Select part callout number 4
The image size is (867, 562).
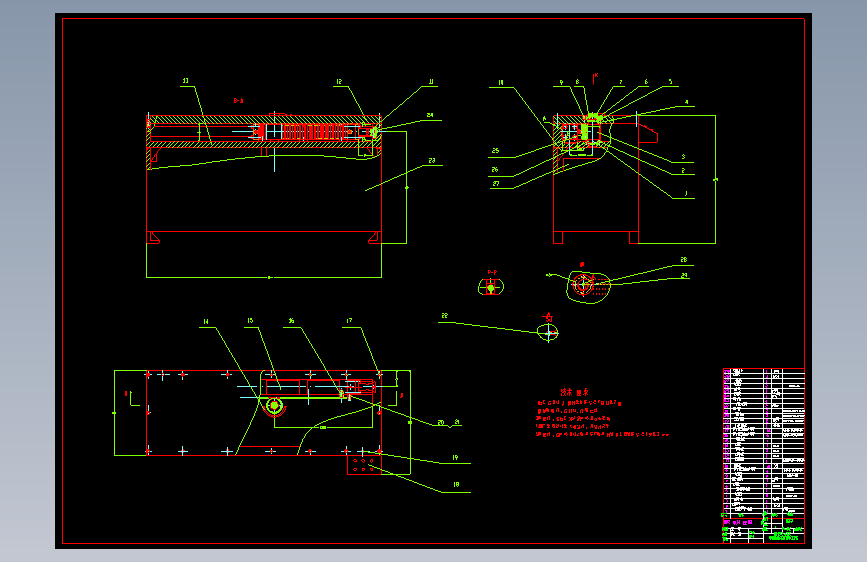pyautogui.click(x=687, y=102)
